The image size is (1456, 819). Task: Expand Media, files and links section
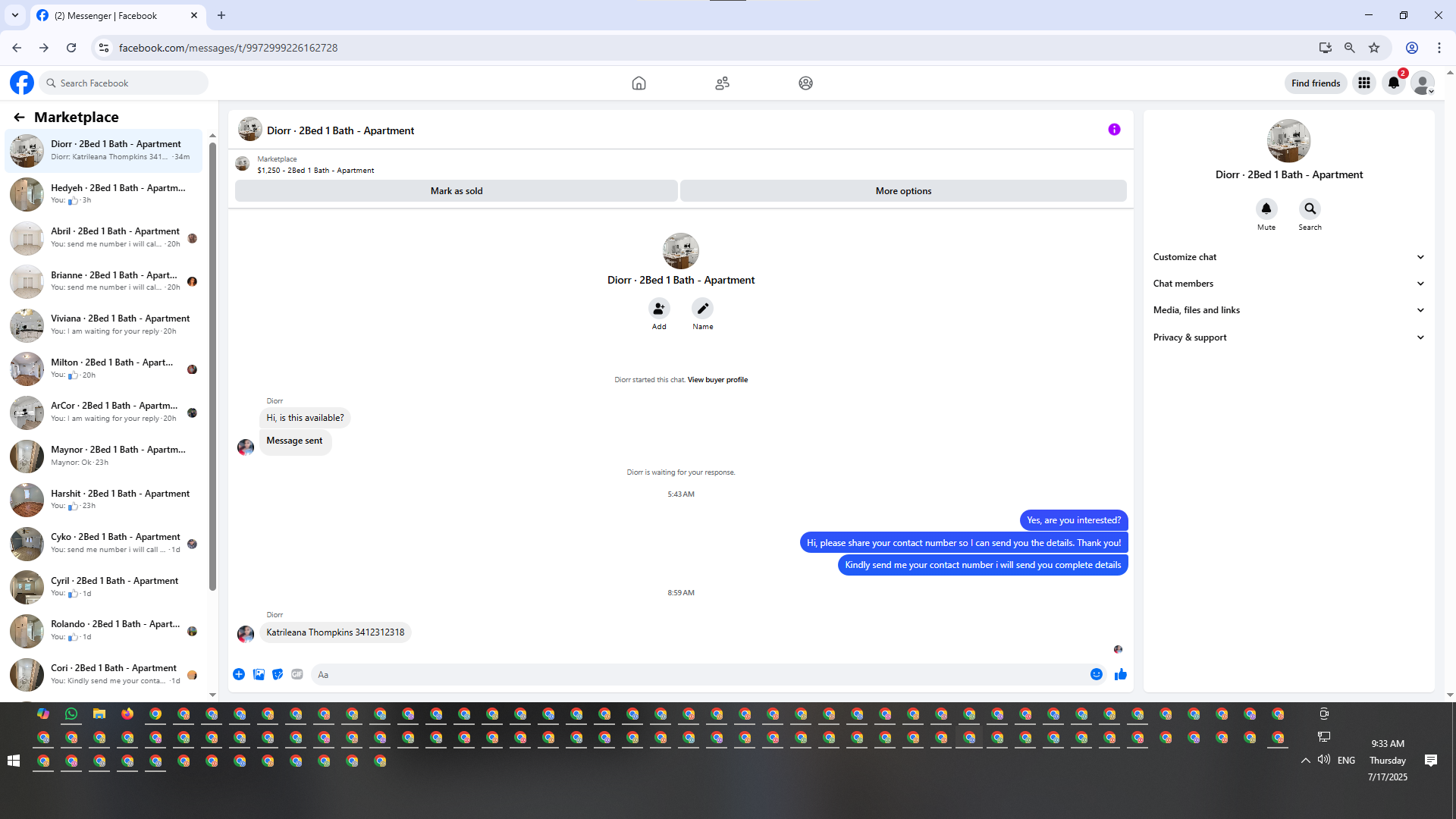coord(1289,310)
